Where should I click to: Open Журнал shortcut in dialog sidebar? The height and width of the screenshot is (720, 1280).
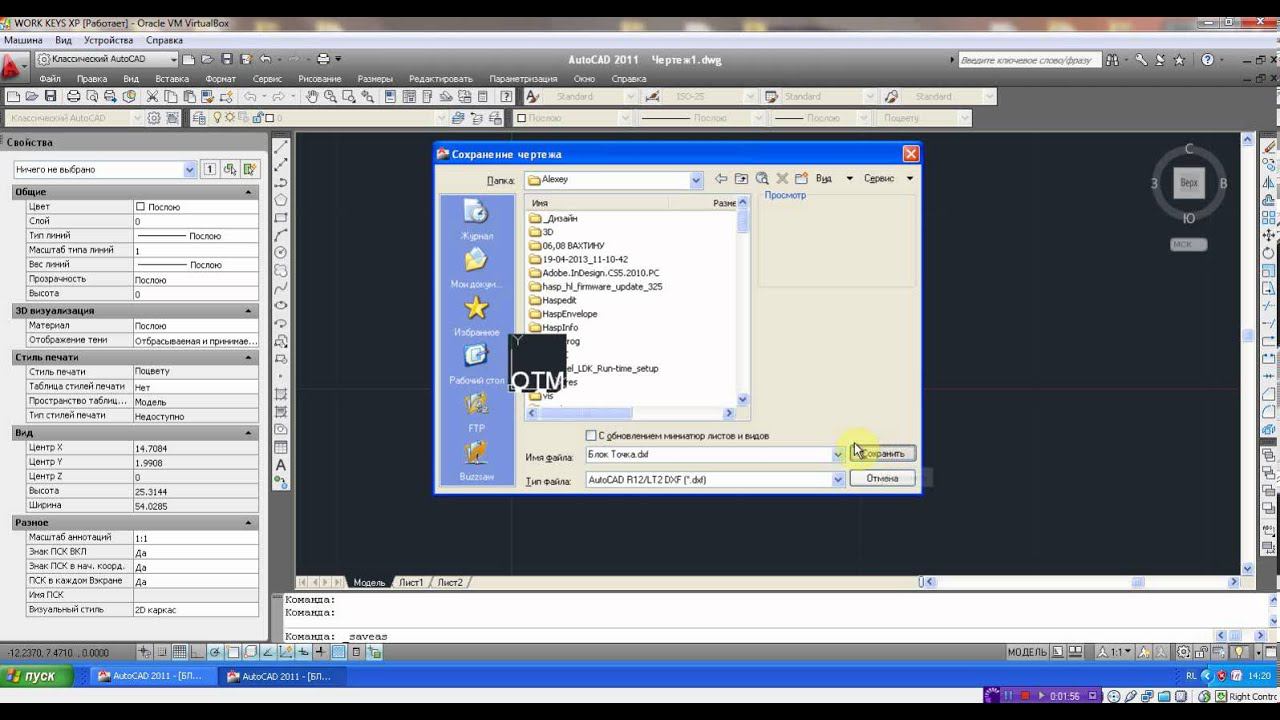[x=476, y=219]
